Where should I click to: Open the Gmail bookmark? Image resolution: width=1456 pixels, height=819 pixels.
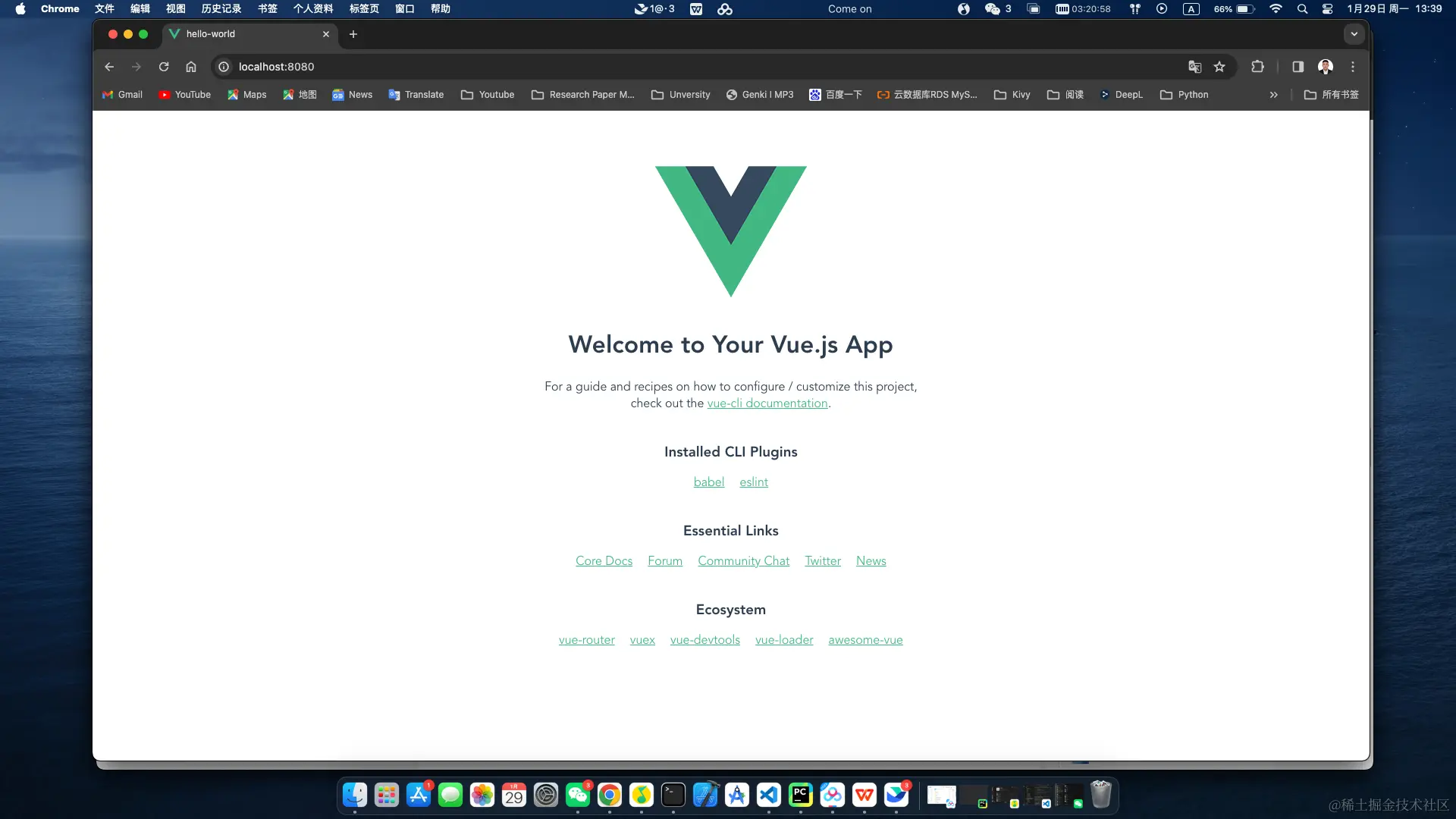point(122,95)
